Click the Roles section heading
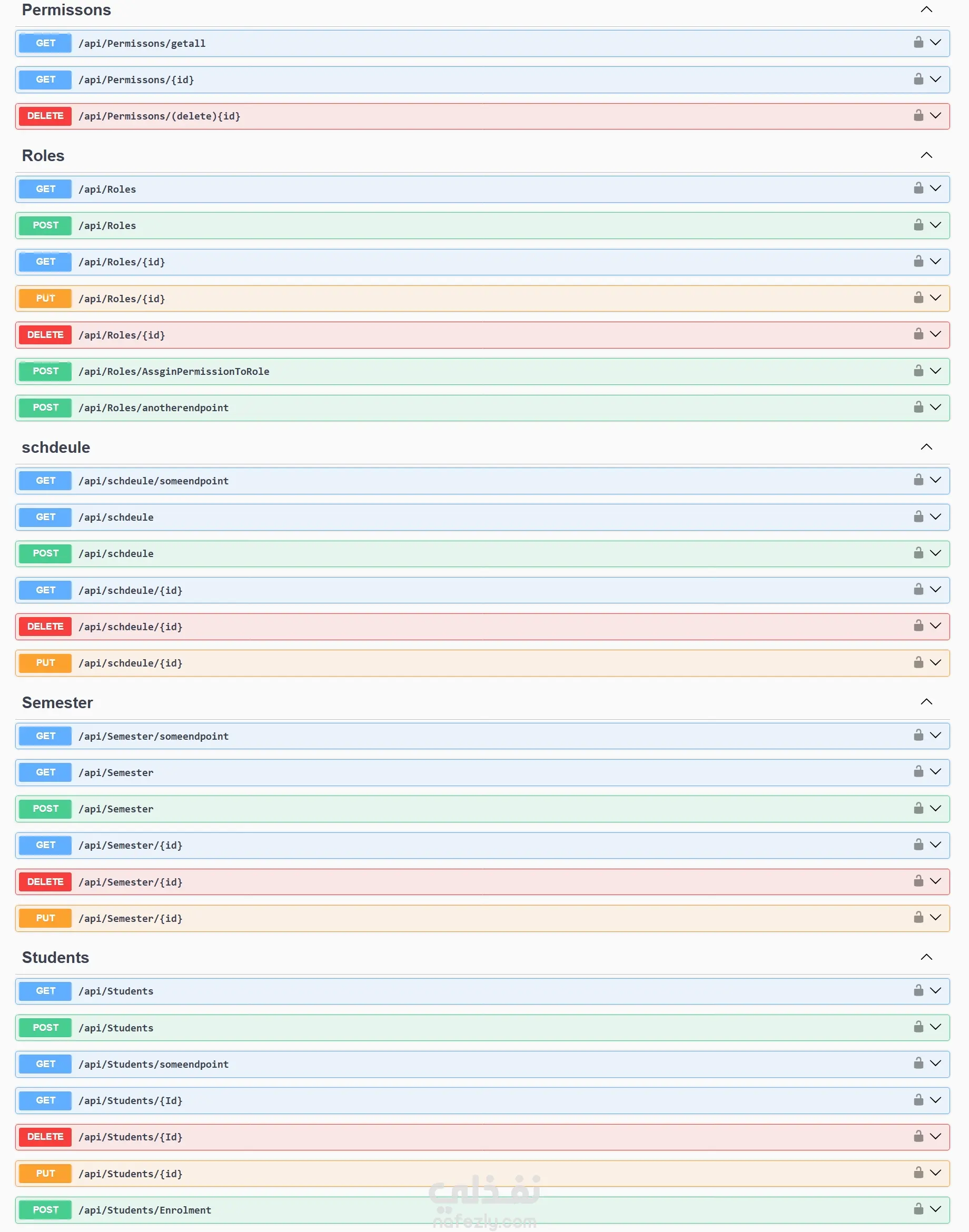Image resolution: width=969 pixels, height=1232 pixels. click(43, 155)
